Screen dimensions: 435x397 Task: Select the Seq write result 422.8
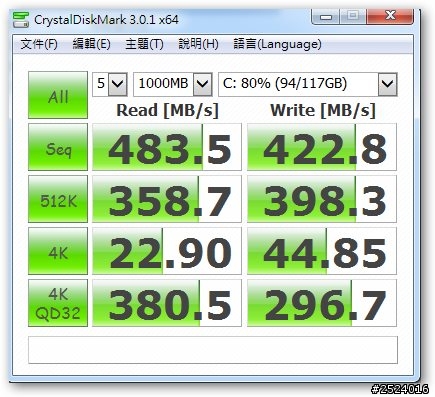(322, 147)
